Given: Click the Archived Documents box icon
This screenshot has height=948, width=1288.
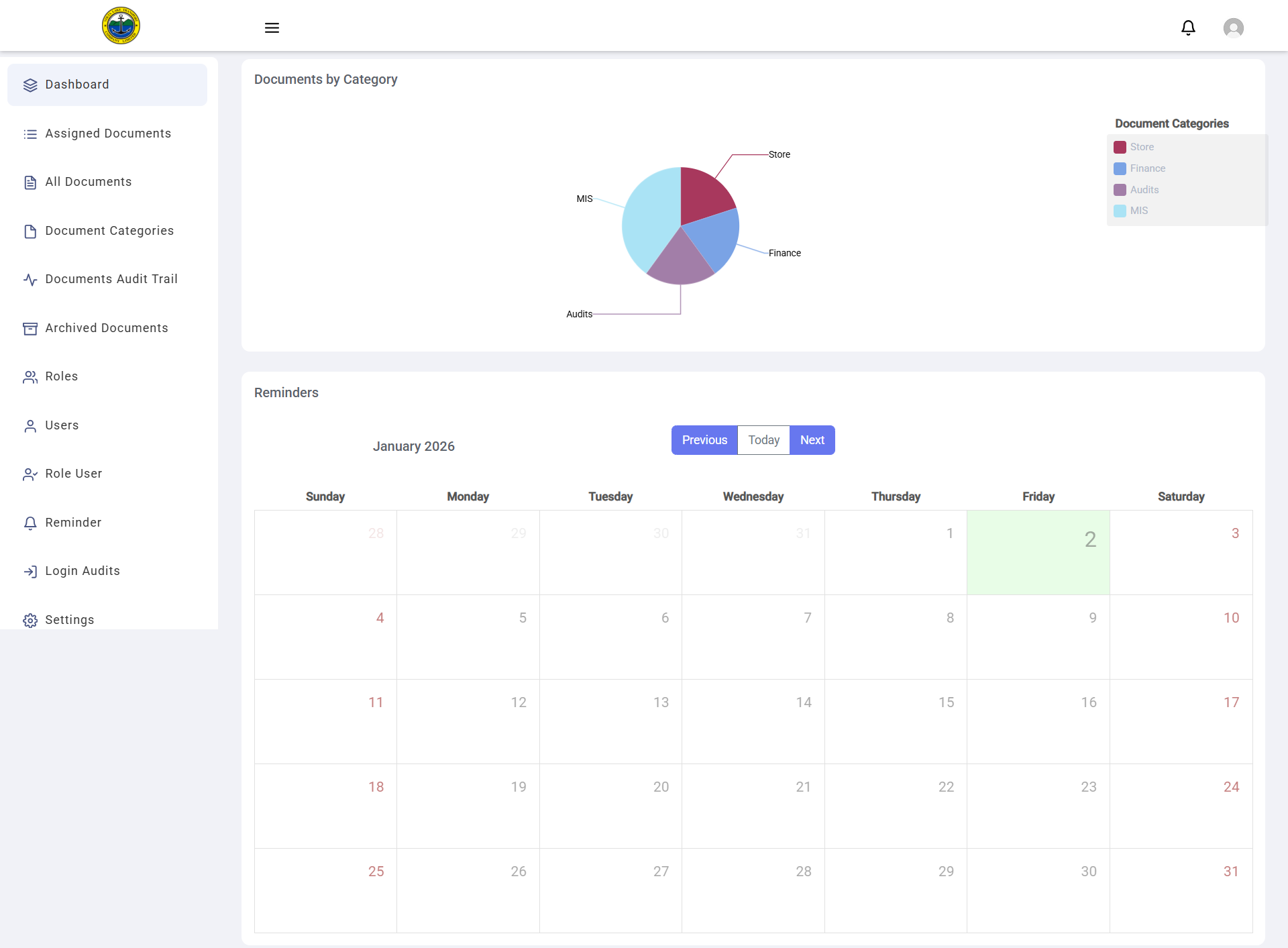Looking at the screenshot, I should point(30,328).
